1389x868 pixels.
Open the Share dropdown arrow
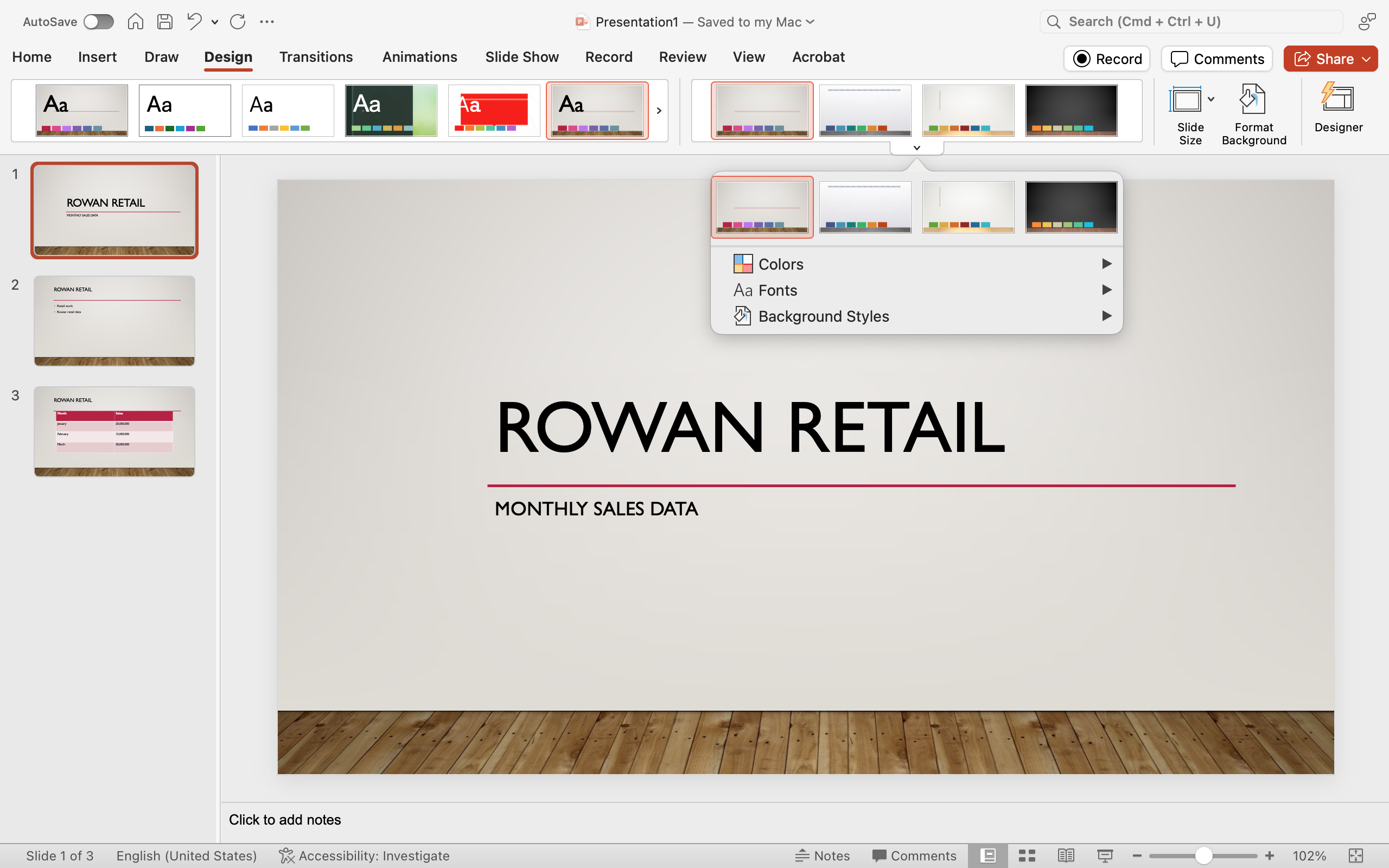[1367, 59]
